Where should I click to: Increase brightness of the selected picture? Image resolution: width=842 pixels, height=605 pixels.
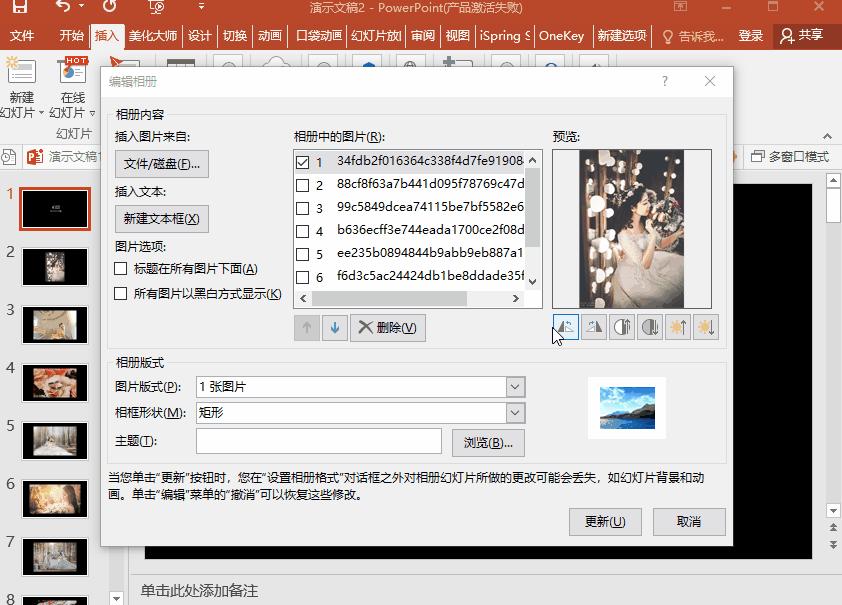click(679, 325)
